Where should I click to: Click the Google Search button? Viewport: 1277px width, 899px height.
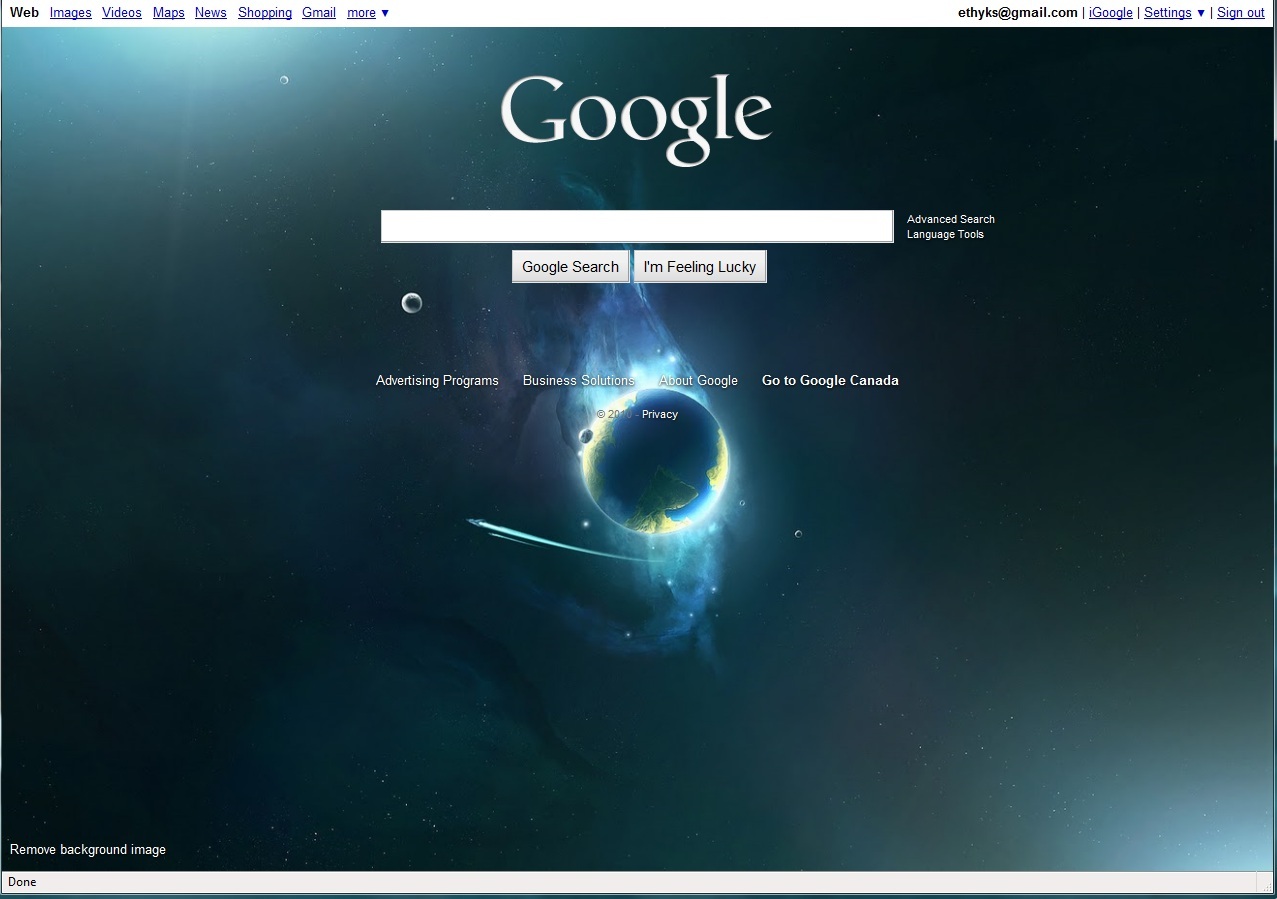(x=570, y=267)
